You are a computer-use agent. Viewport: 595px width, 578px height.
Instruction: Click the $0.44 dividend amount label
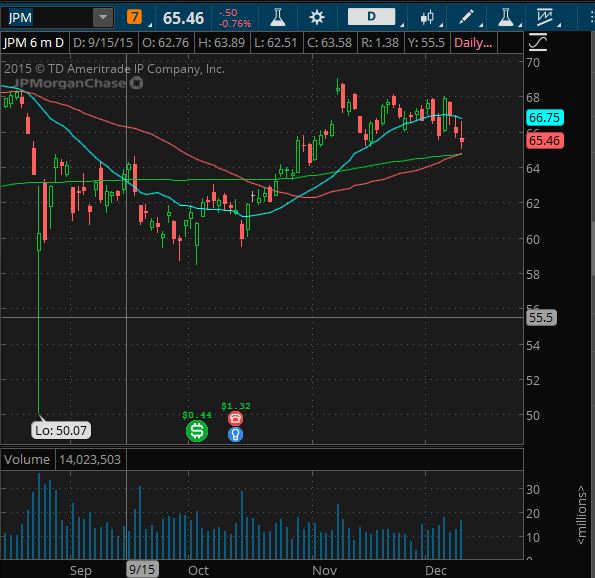click(x=197, y=415)
